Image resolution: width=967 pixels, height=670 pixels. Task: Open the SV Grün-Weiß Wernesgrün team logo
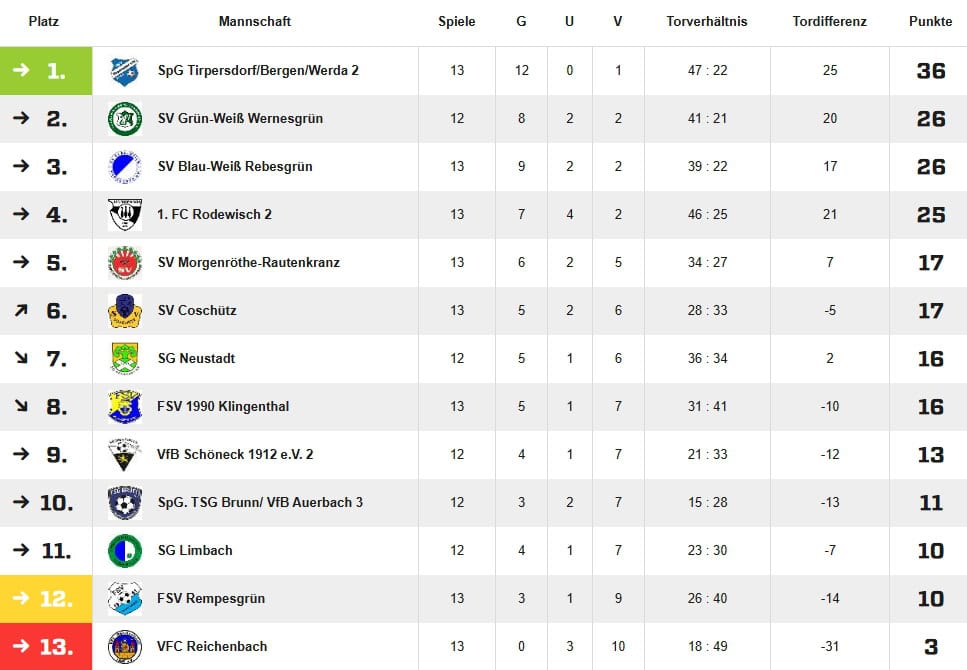(x=125, y=118)
